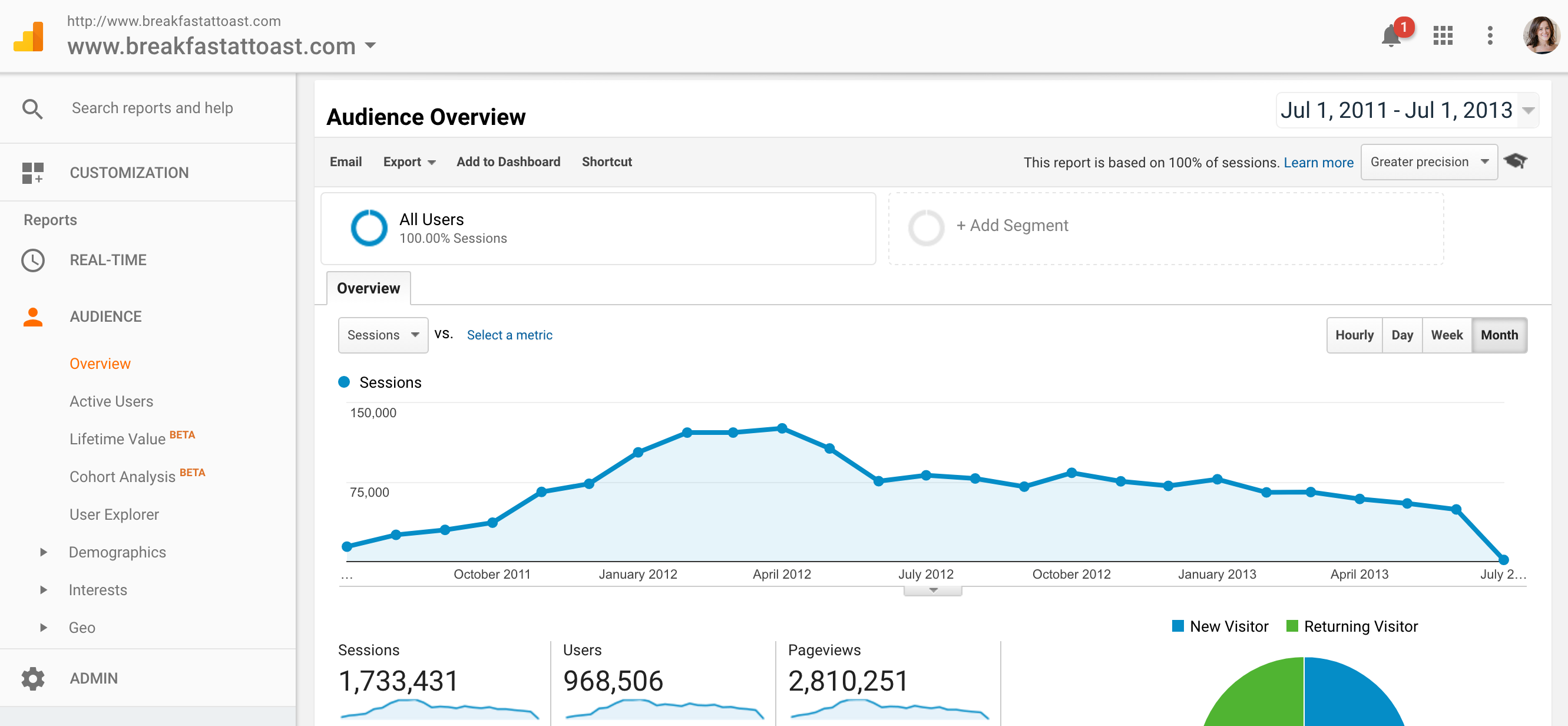Open the notifications bell
The image size is (1568, 726).
[1391, 36]
